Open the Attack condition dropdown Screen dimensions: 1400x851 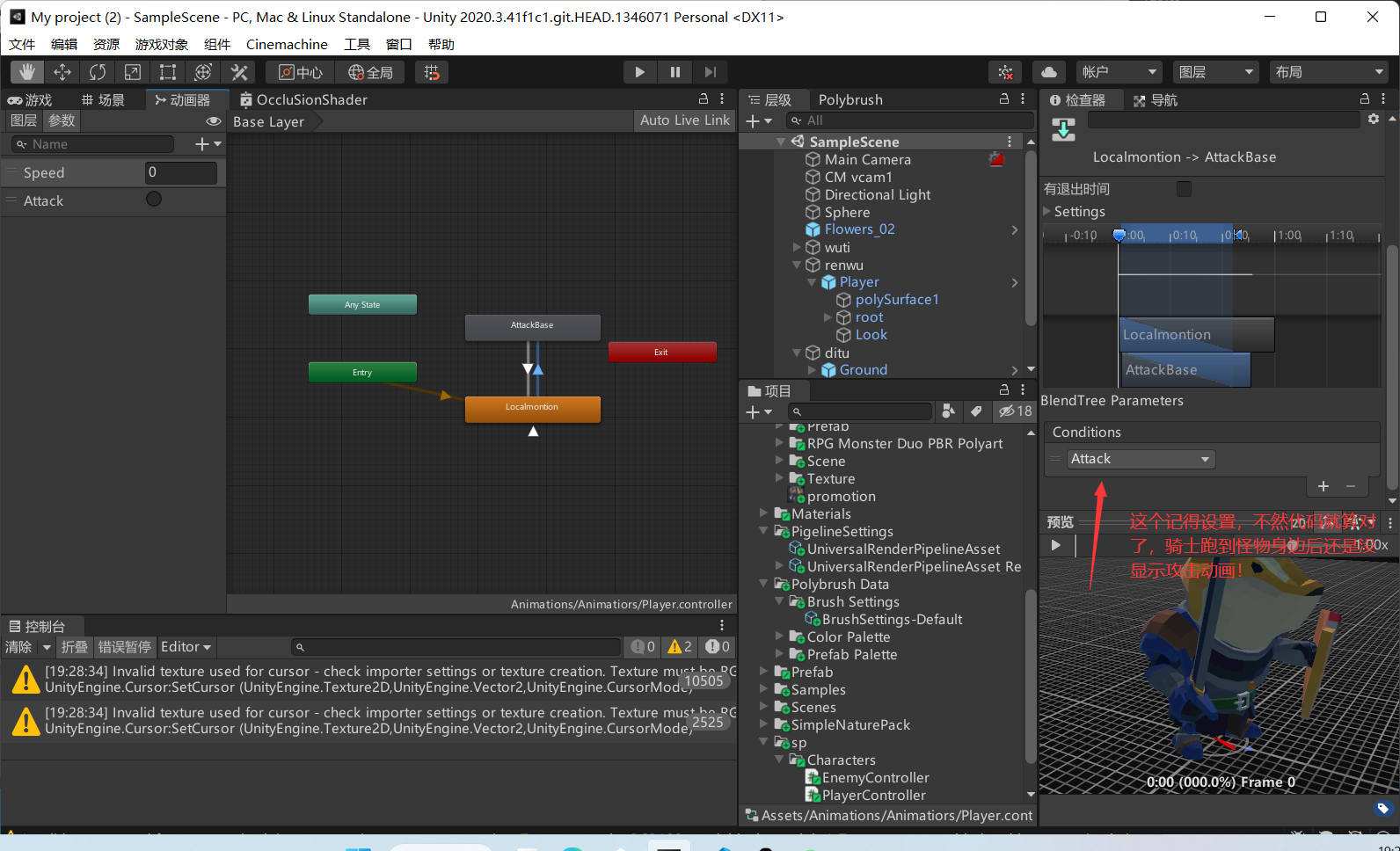(1141, 459)
